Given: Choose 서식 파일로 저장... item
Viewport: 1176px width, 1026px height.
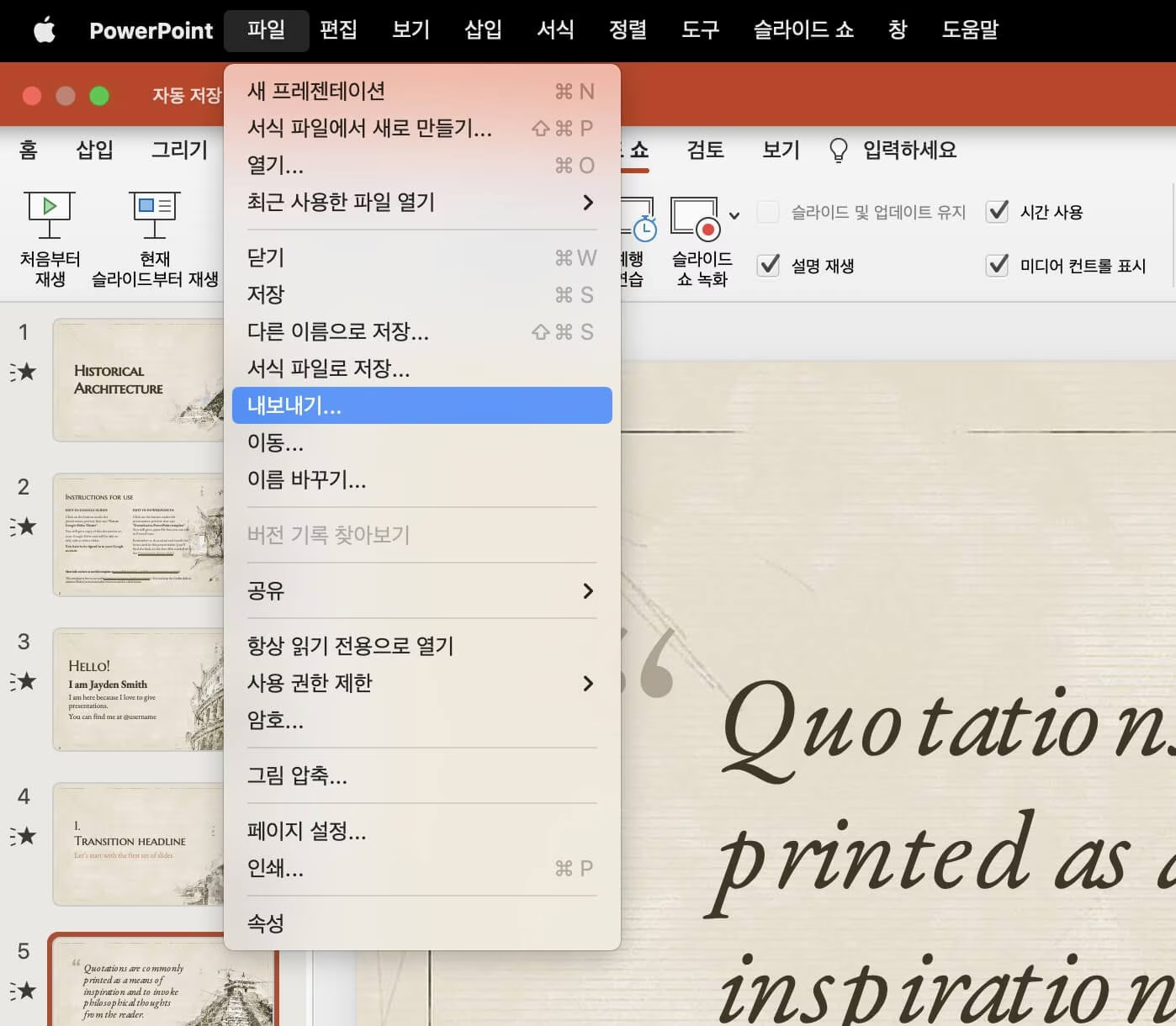Looking at the screenshot, I should tap(421, 368).
